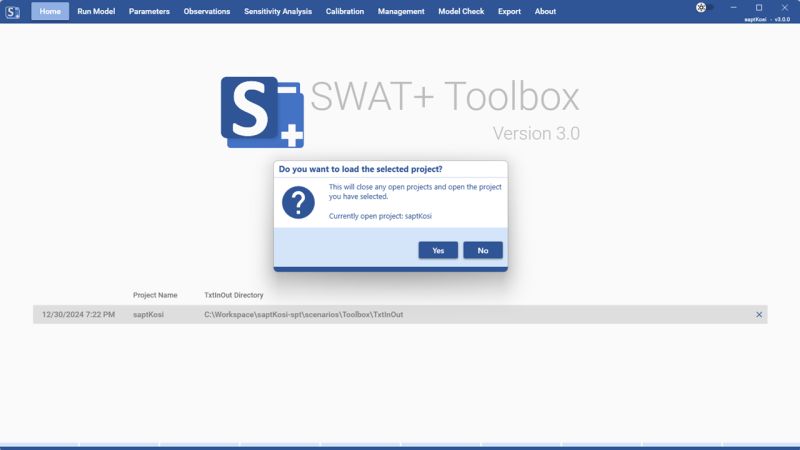Click the TxtInOut Directory column header

(234, 295)
